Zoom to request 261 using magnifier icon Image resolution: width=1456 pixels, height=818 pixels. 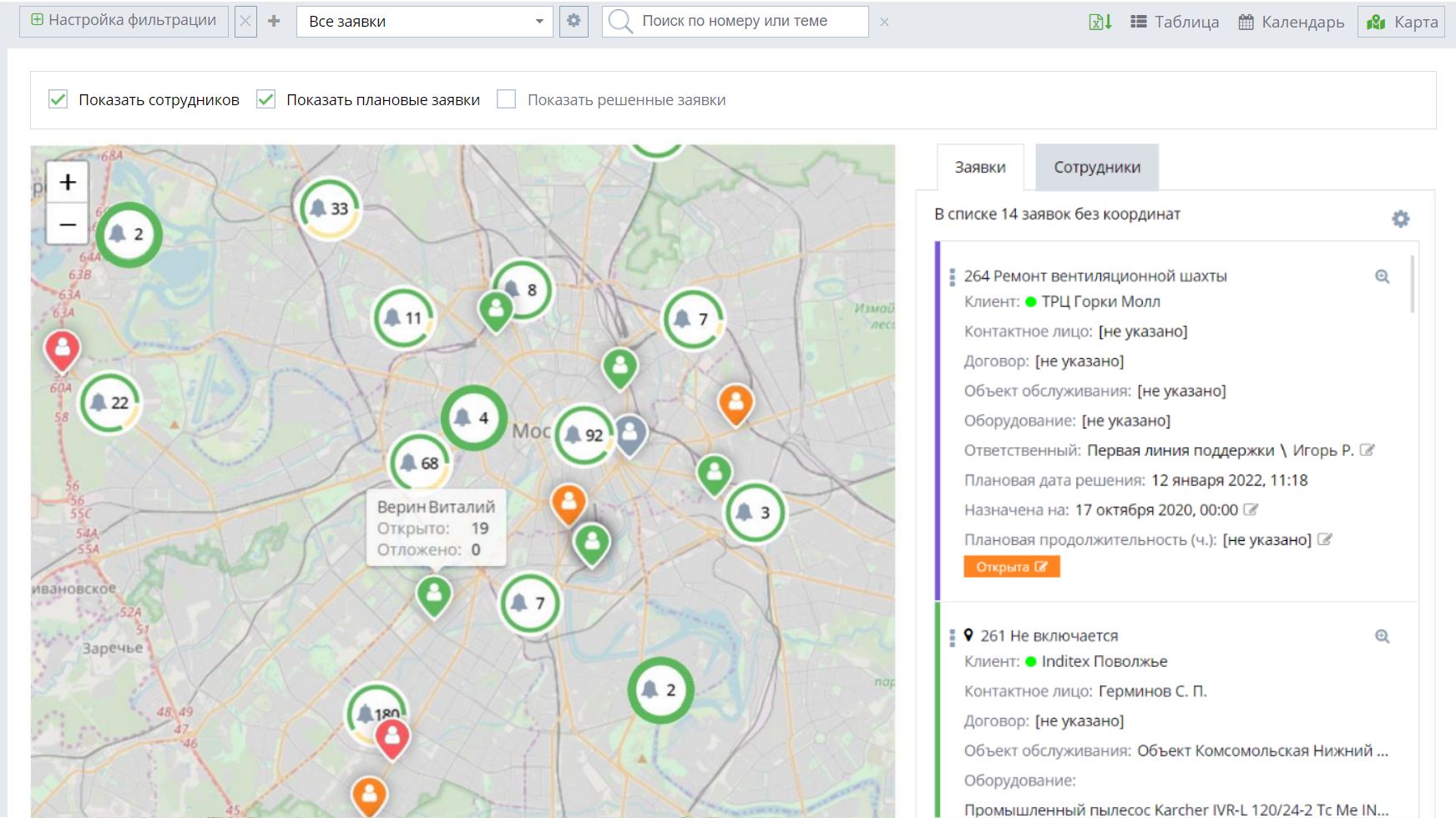[x=1383, y=636]
